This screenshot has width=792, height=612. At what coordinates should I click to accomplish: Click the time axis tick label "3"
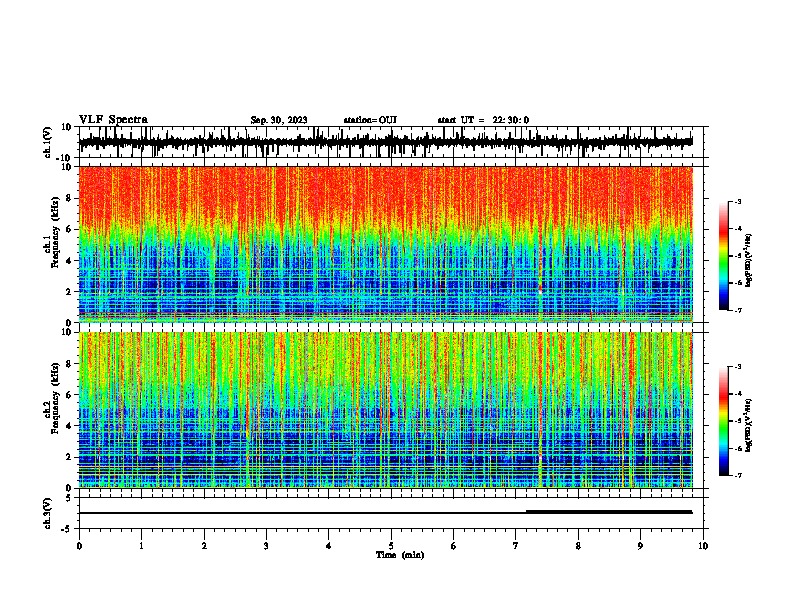click(266, 546)
